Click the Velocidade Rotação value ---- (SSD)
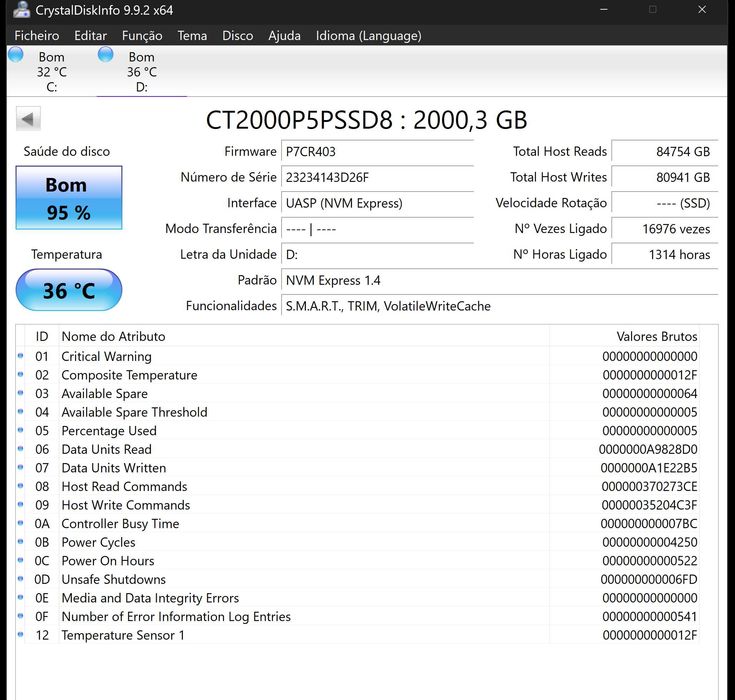The image size is (735, 700). [665, 203]
